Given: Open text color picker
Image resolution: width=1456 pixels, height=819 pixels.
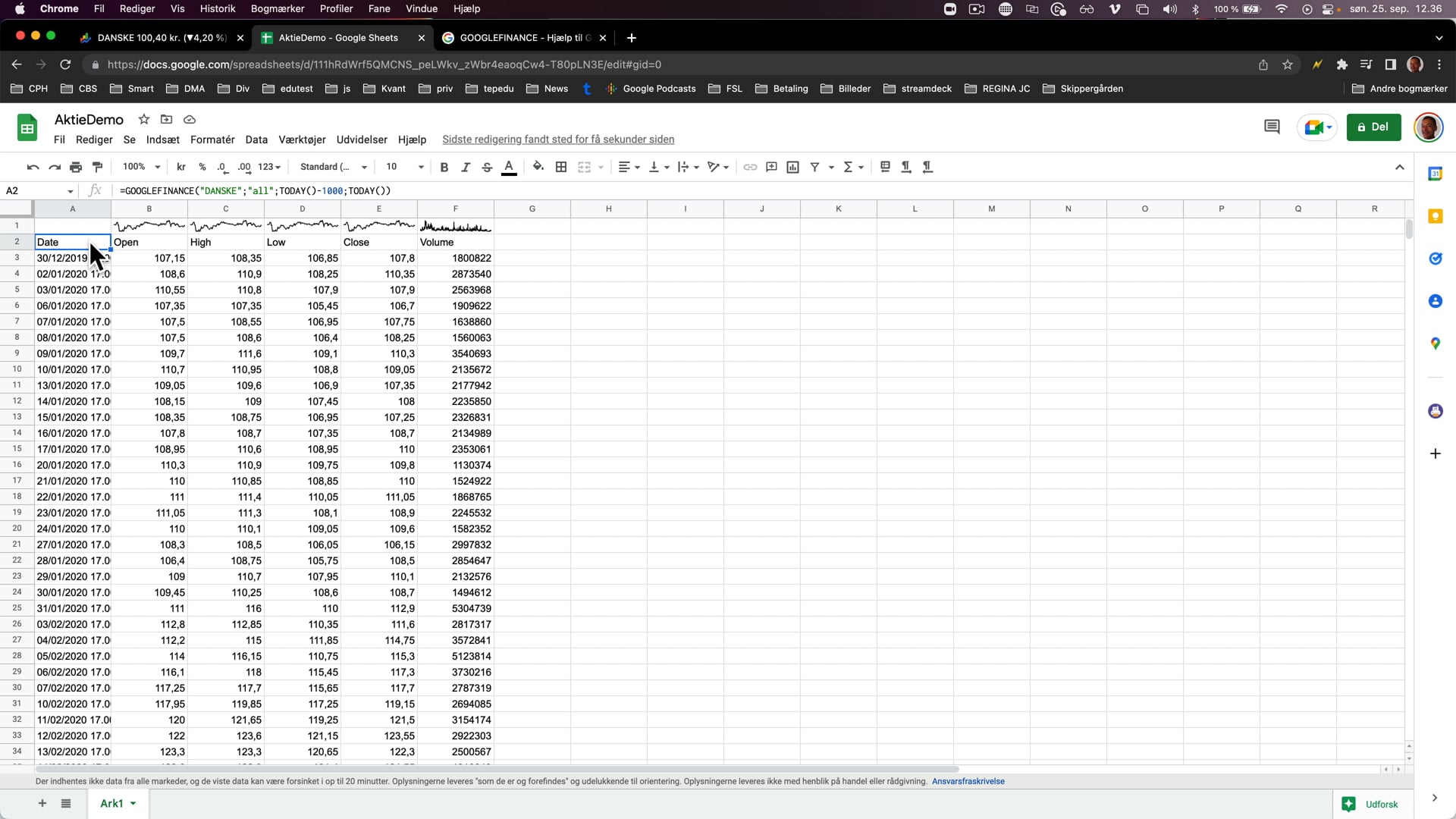Looking at the screenshot, I should point(510,167).
